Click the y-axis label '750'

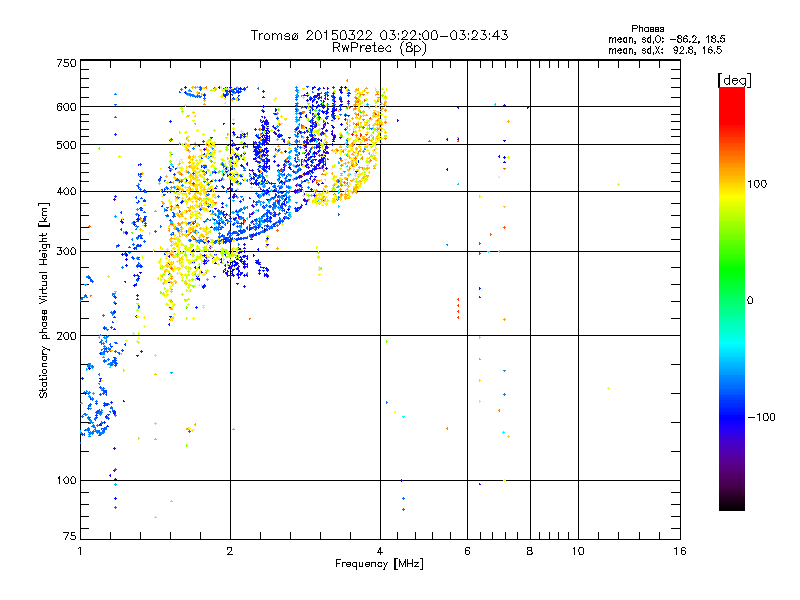66,63
